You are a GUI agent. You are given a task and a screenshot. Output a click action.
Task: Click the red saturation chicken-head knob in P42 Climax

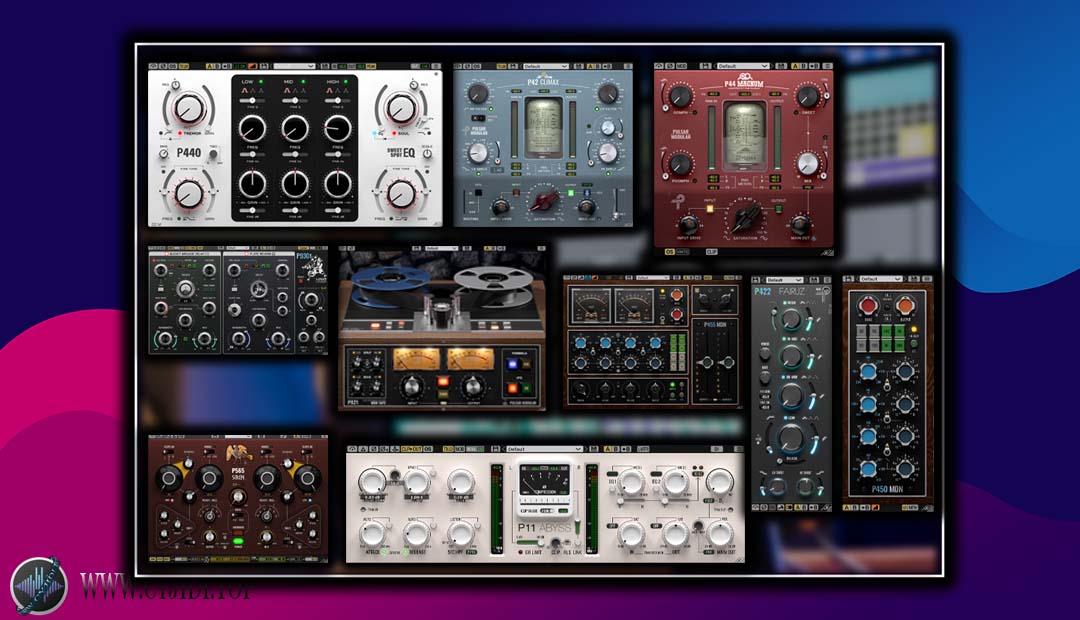click(545, 201)
